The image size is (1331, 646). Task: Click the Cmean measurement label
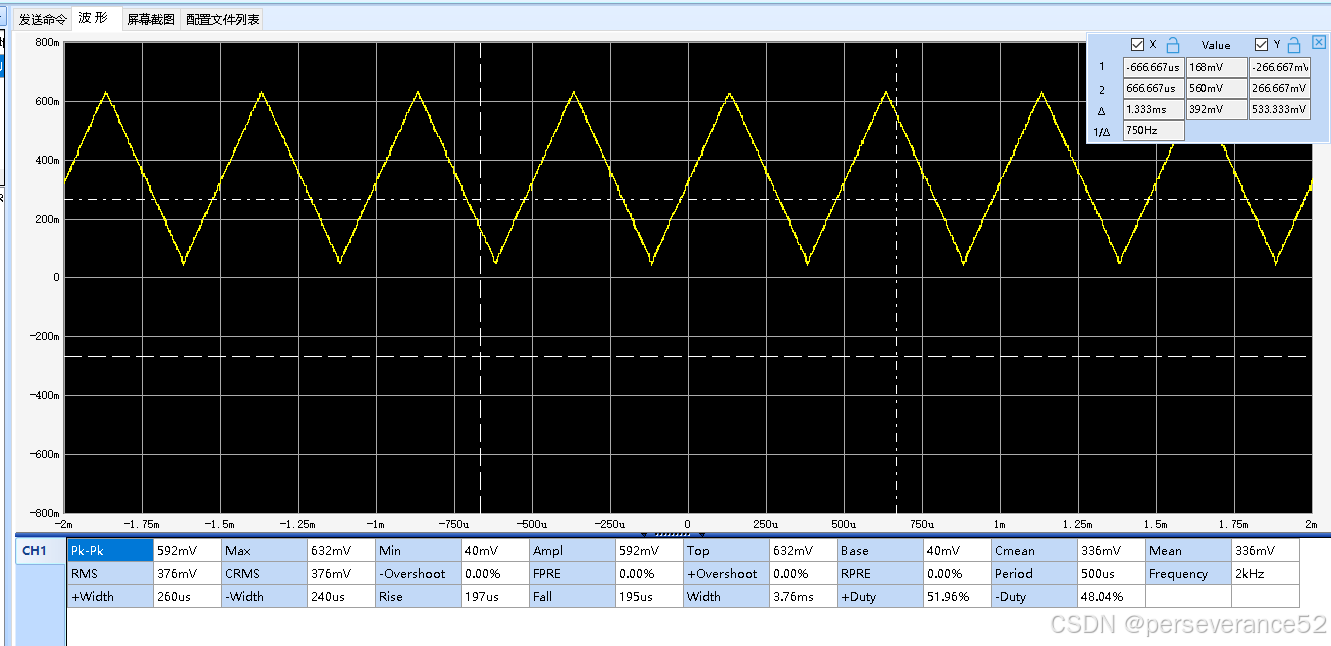tap(1035, 551)
